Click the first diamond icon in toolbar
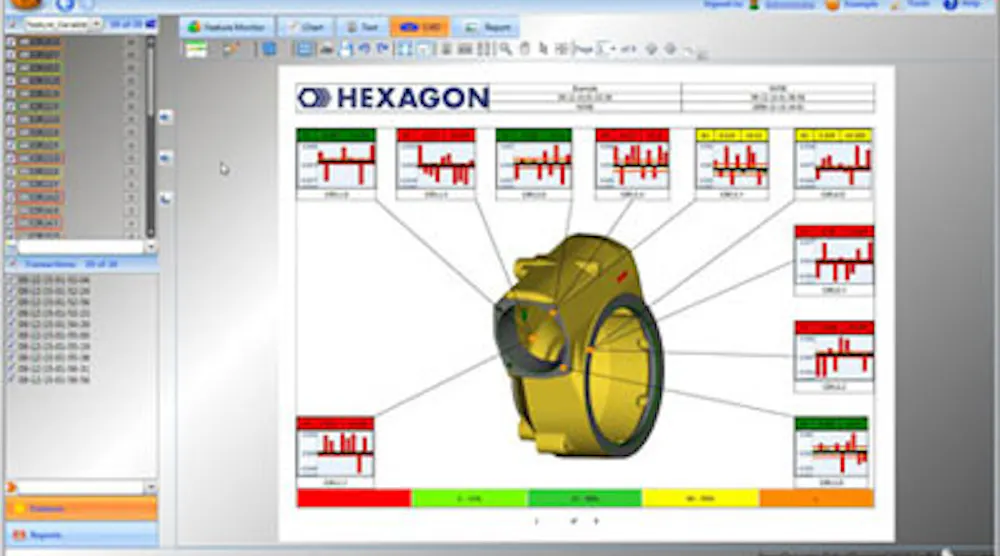The width and height of the screenshot is (1000, 556). [x=651, y=49]
